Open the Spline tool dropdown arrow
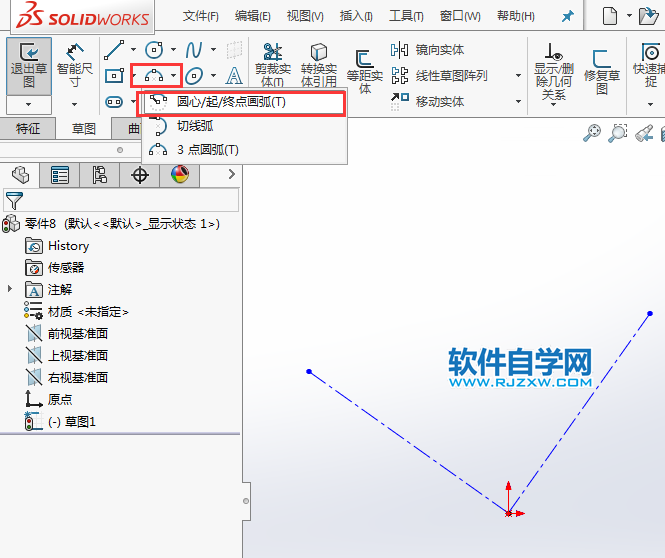The image size is (665, 558). pyautogui.click(x=213, y=50)
